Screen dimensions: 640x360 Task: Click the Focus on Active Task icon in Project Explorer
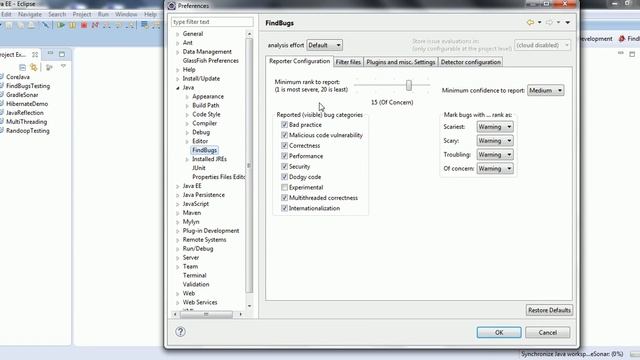(49, 67)
